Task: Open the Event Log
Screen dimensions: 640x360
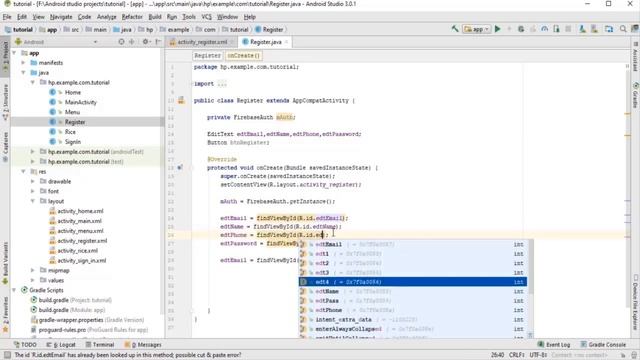Action: [x=553, y=344]
